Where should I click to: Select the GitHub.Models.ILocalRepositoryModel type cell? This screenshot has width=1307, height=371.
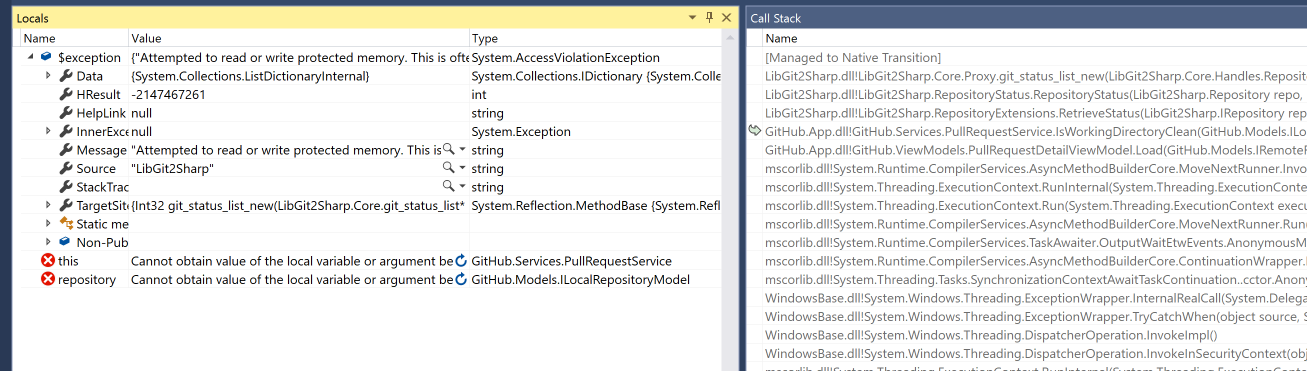click(581, 279)
